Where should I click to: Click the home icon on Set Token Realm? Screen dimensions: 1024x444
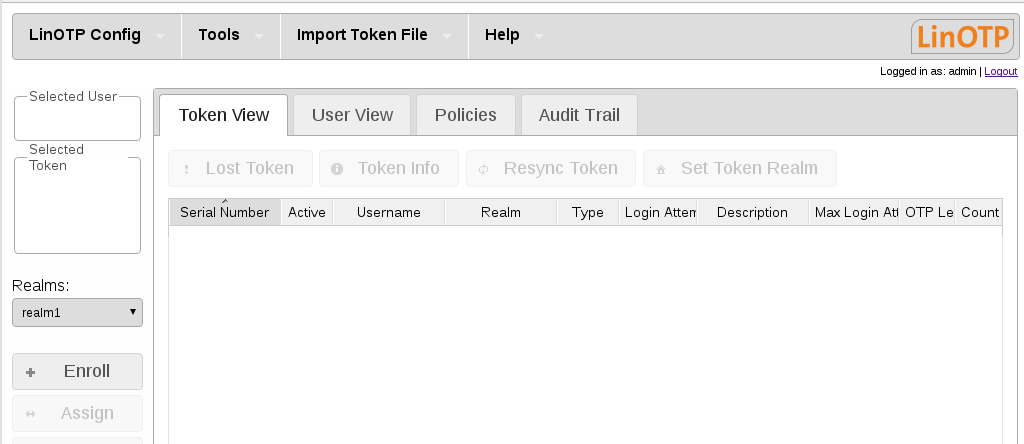pos(661,169)
